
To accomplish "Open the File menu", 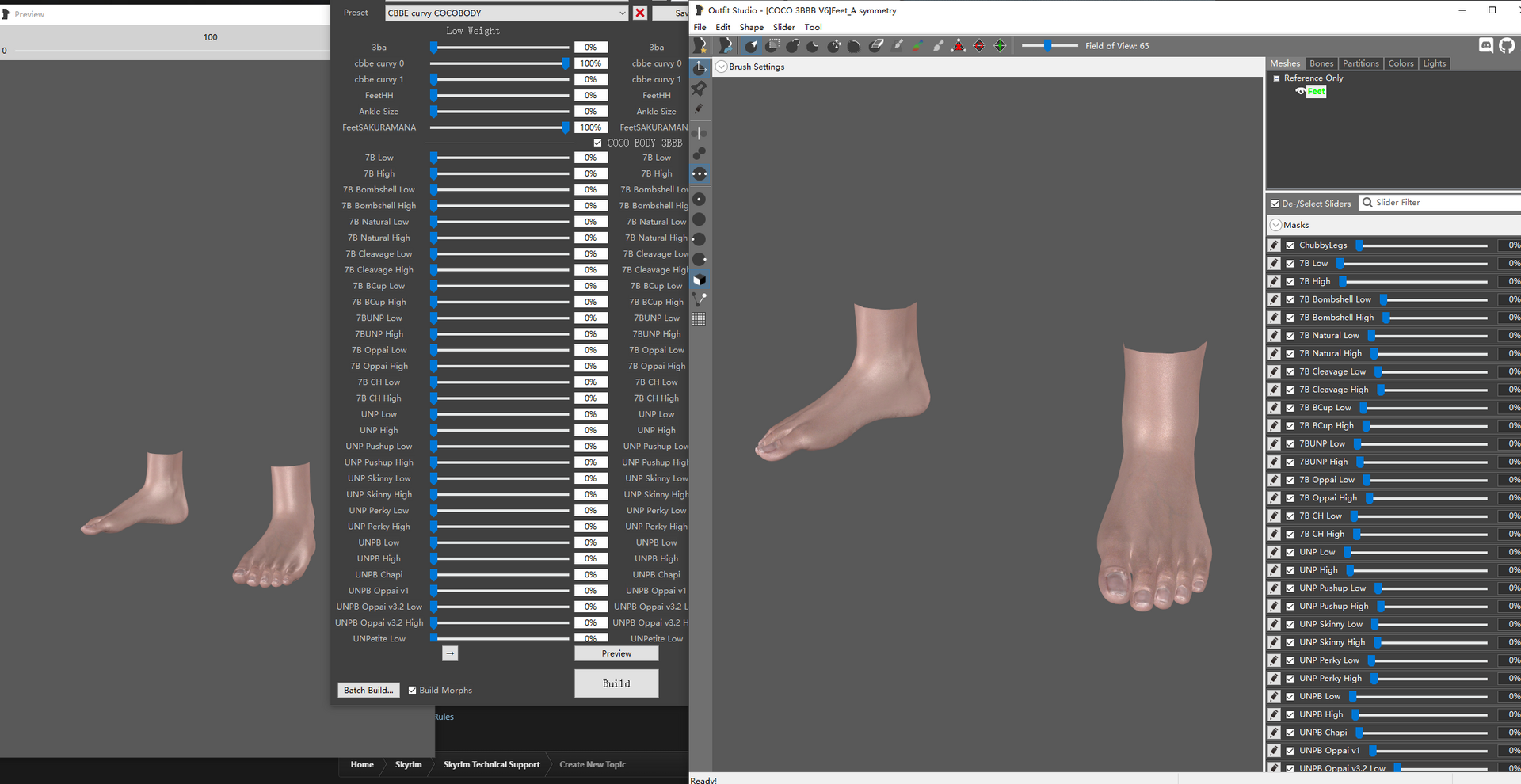I will point(700,27).
